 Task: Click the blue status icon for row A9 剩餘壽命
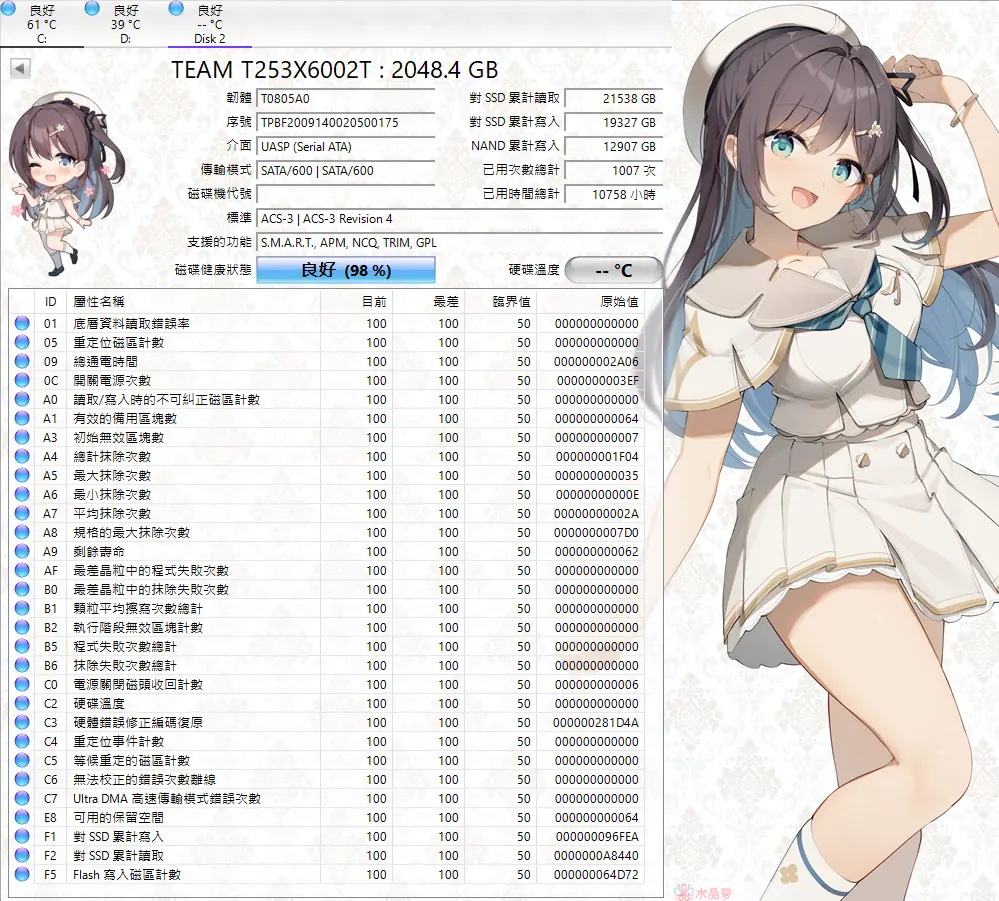tap(22, 552)
